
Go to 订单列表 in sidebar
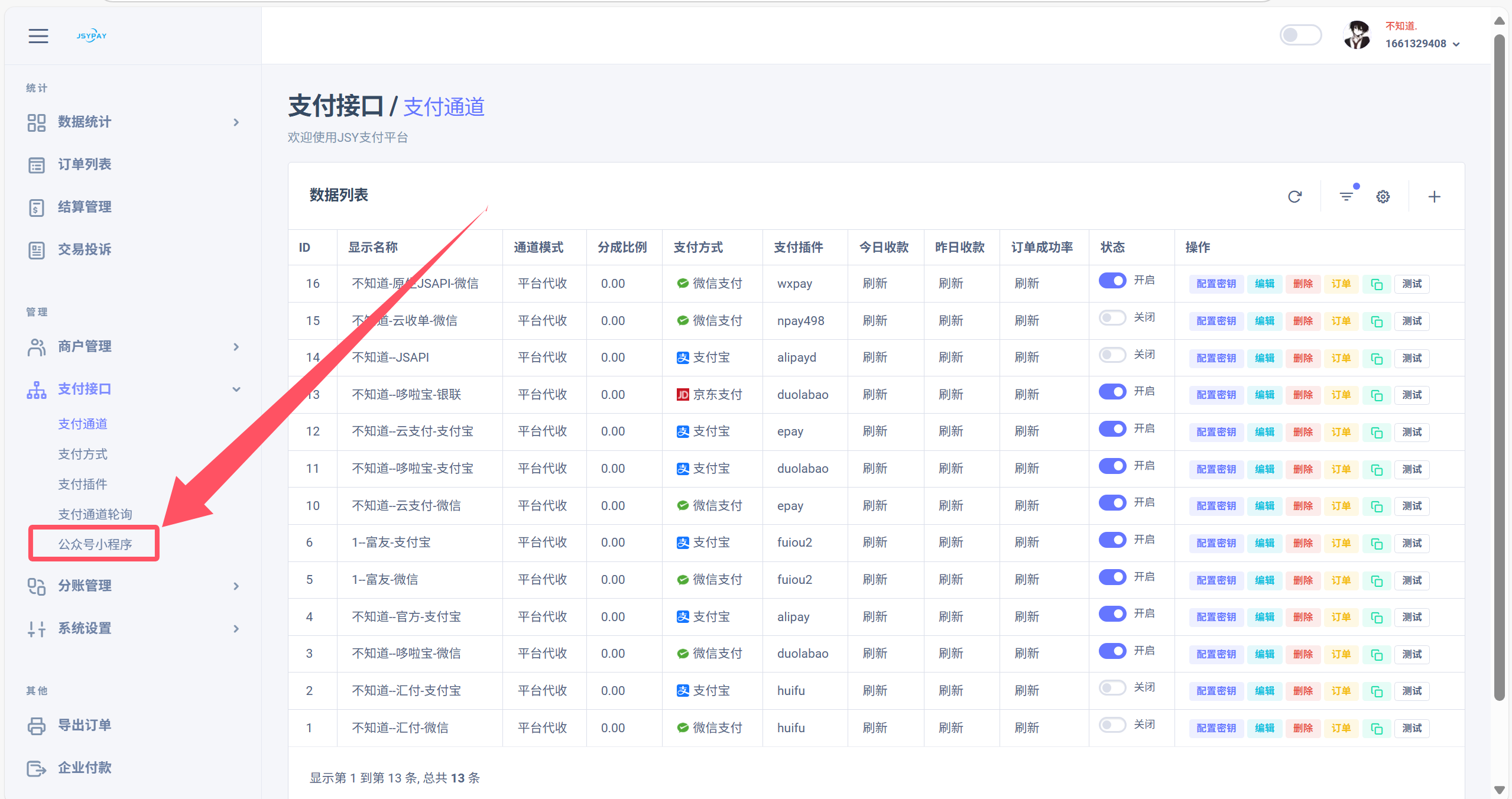85,165
